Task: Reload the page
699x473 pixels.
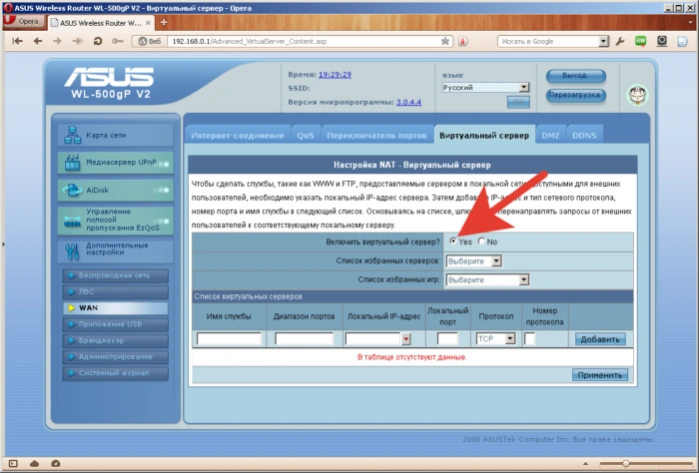Action: [98, 41]
